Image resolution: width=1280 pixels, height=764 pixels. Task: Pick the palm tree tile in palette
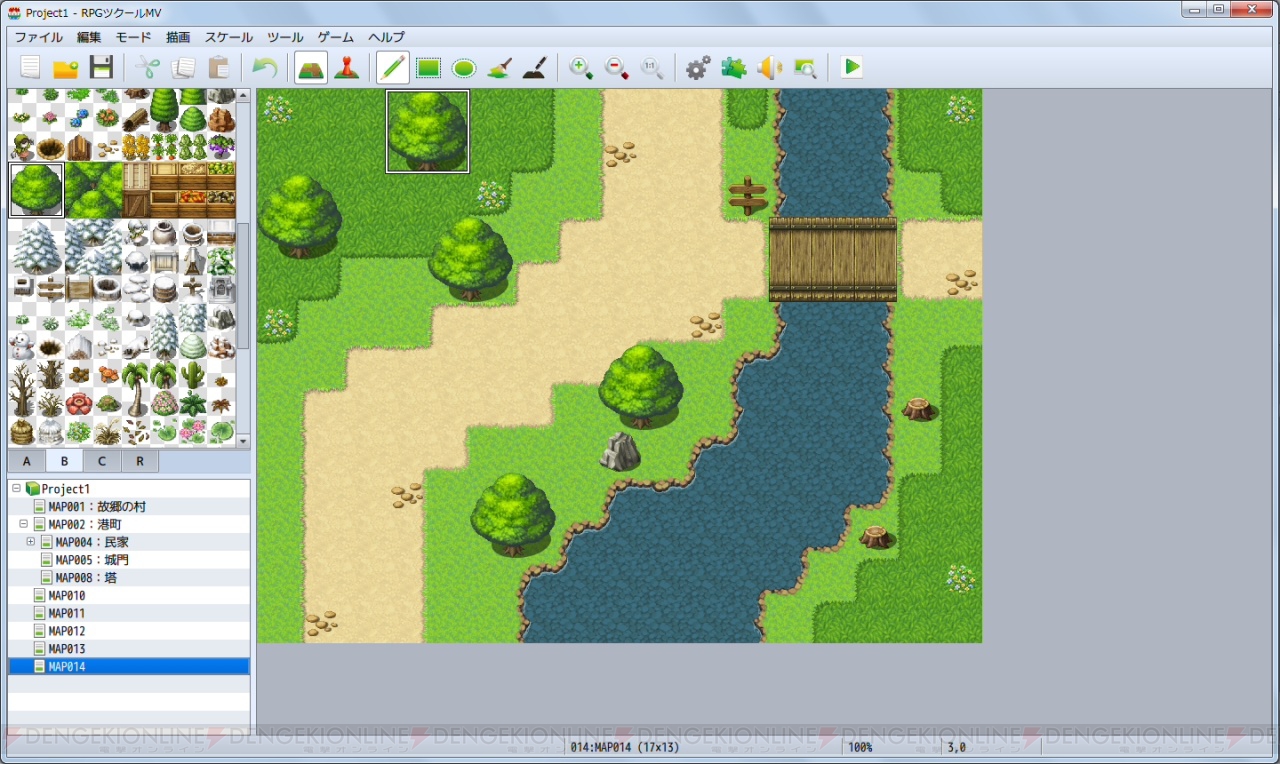(x=135, y=389)
